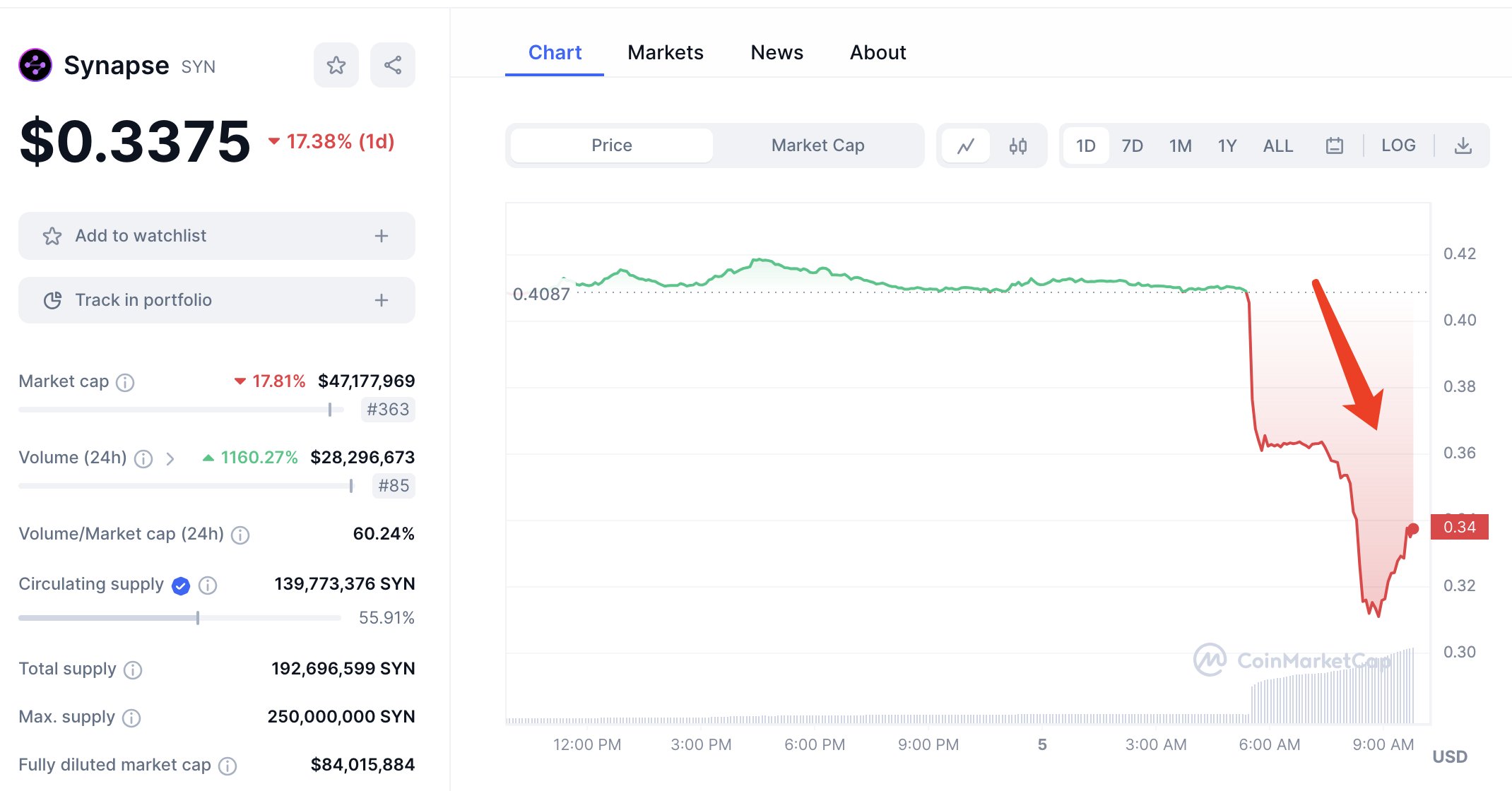The width and height of the screenshot is (1512, 791).
Task: Click the $84,015,884 fully diluted value
Action: coord(362,765)
